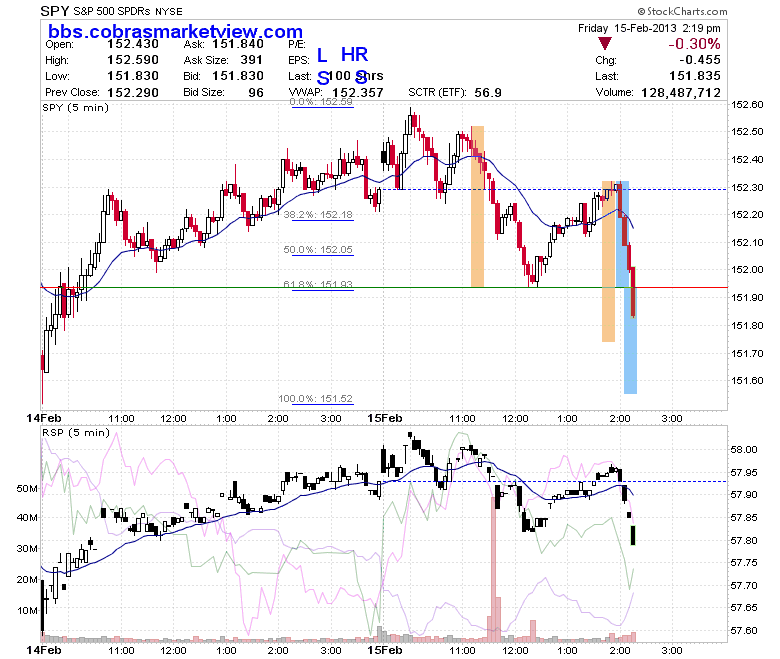The image size is (780, 659).
Task: Click the Bid Size value 96
Action: click(x=256, y=93)
